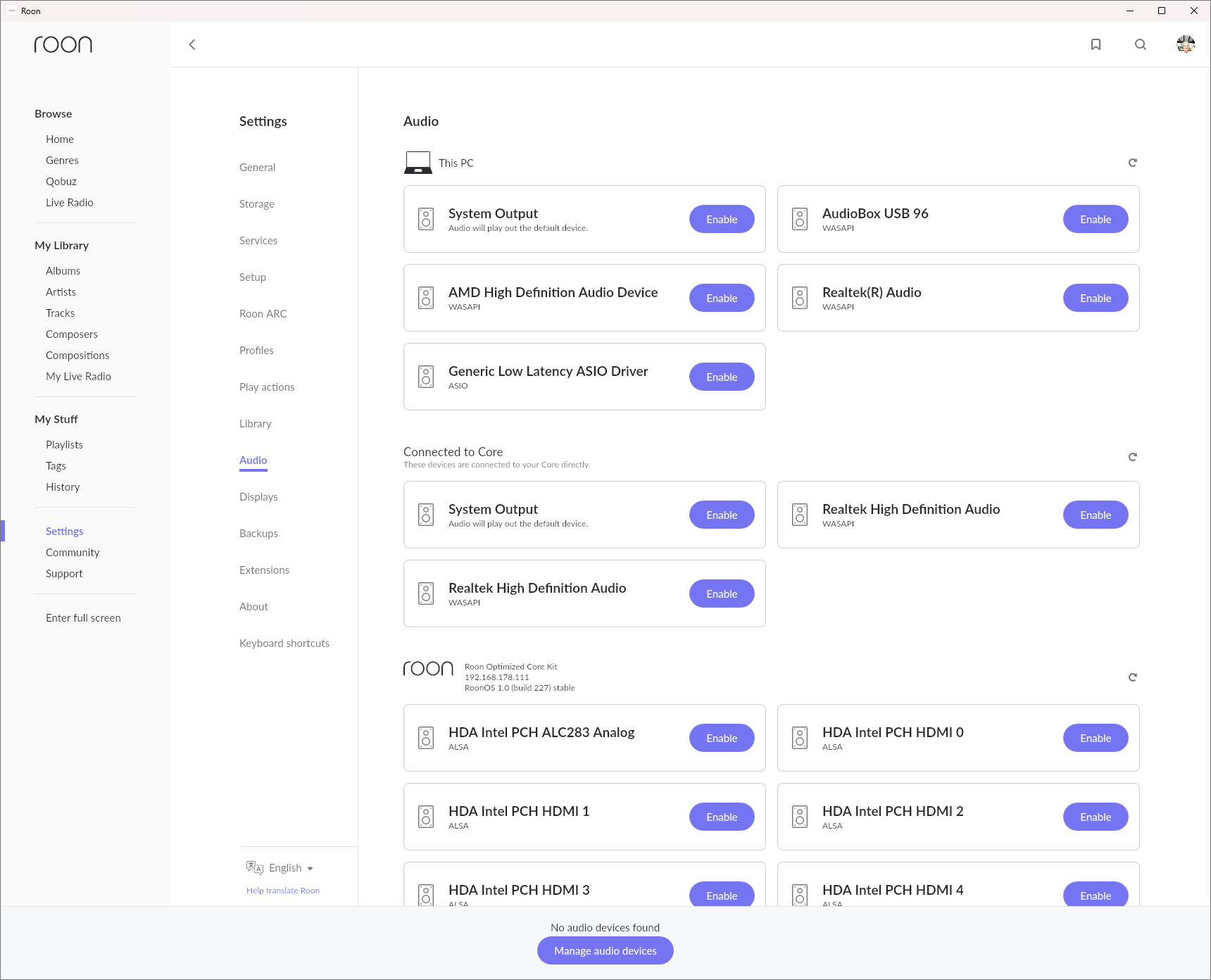Image resolution: width=1211 pixels, height=980 pixels.
Task: Open Composers in My Library
Action: (72, 334)
